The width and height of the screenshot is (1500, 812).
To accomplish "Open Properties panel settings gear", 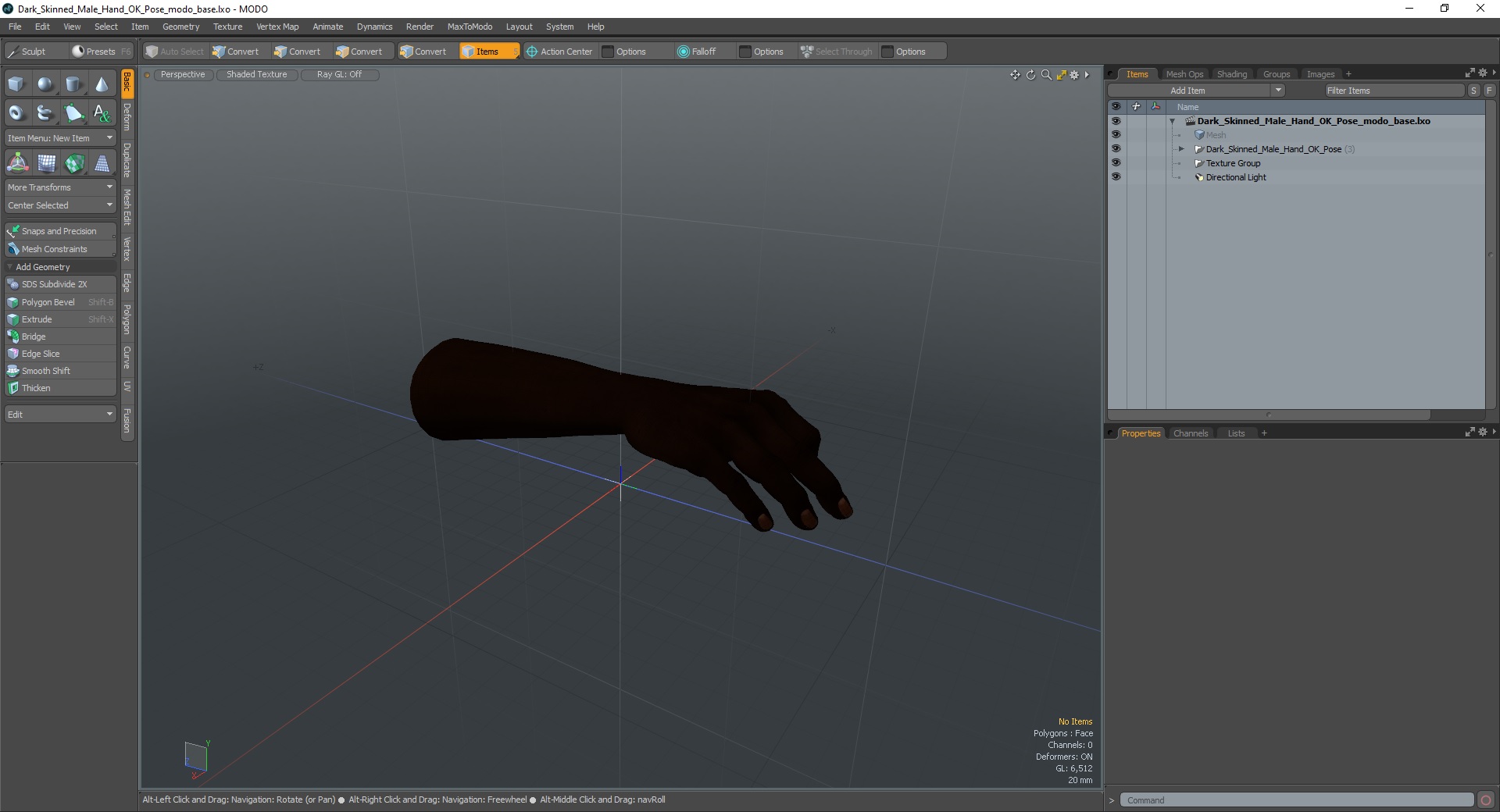I will pyautogui.click(x=1483, y=432).
